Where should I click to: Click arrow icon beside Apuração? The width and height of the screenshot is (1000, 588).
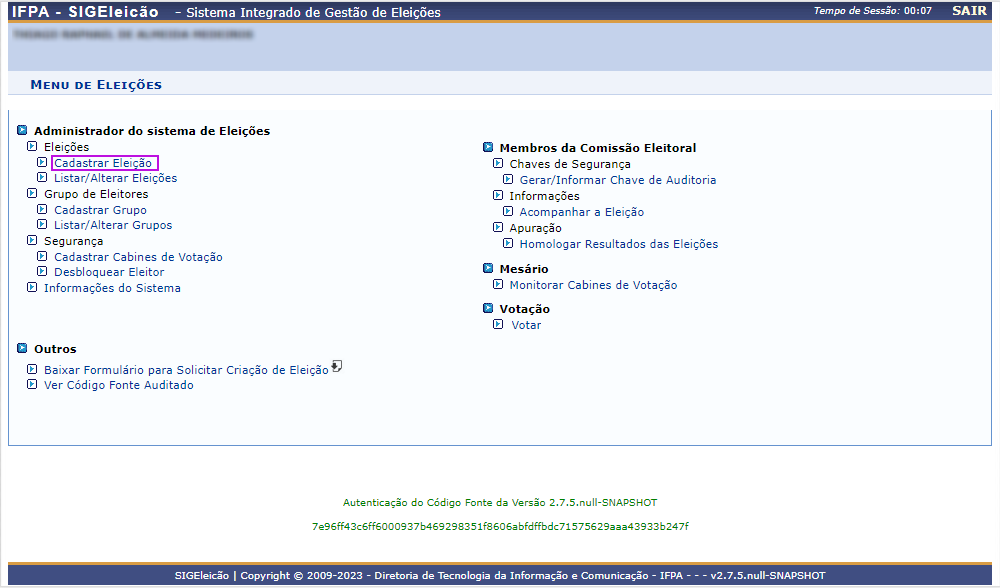point(498,227)
